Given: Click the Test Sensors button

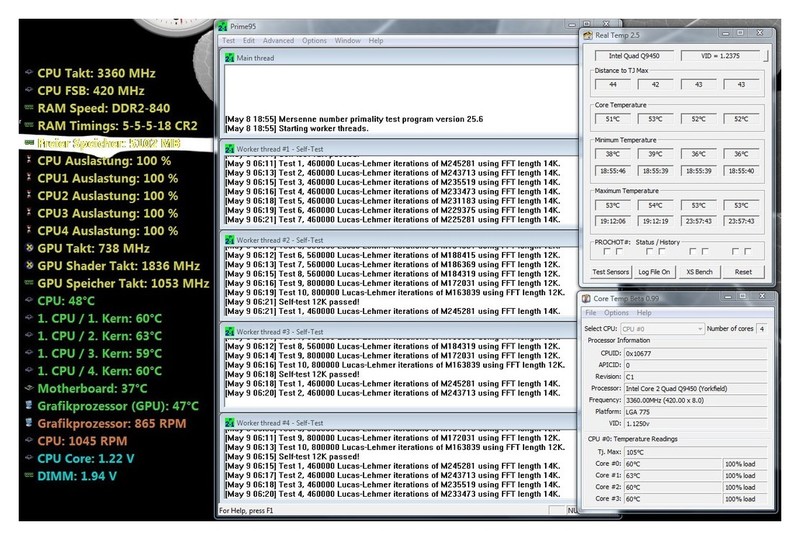Looking at the screenshot, I should (610, 272).
